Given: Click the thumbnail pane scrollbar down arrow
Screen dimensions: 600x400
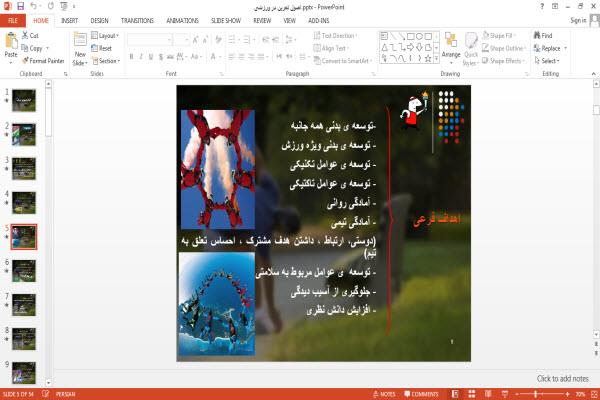Looking at the screenshot, I should point(48,382).
